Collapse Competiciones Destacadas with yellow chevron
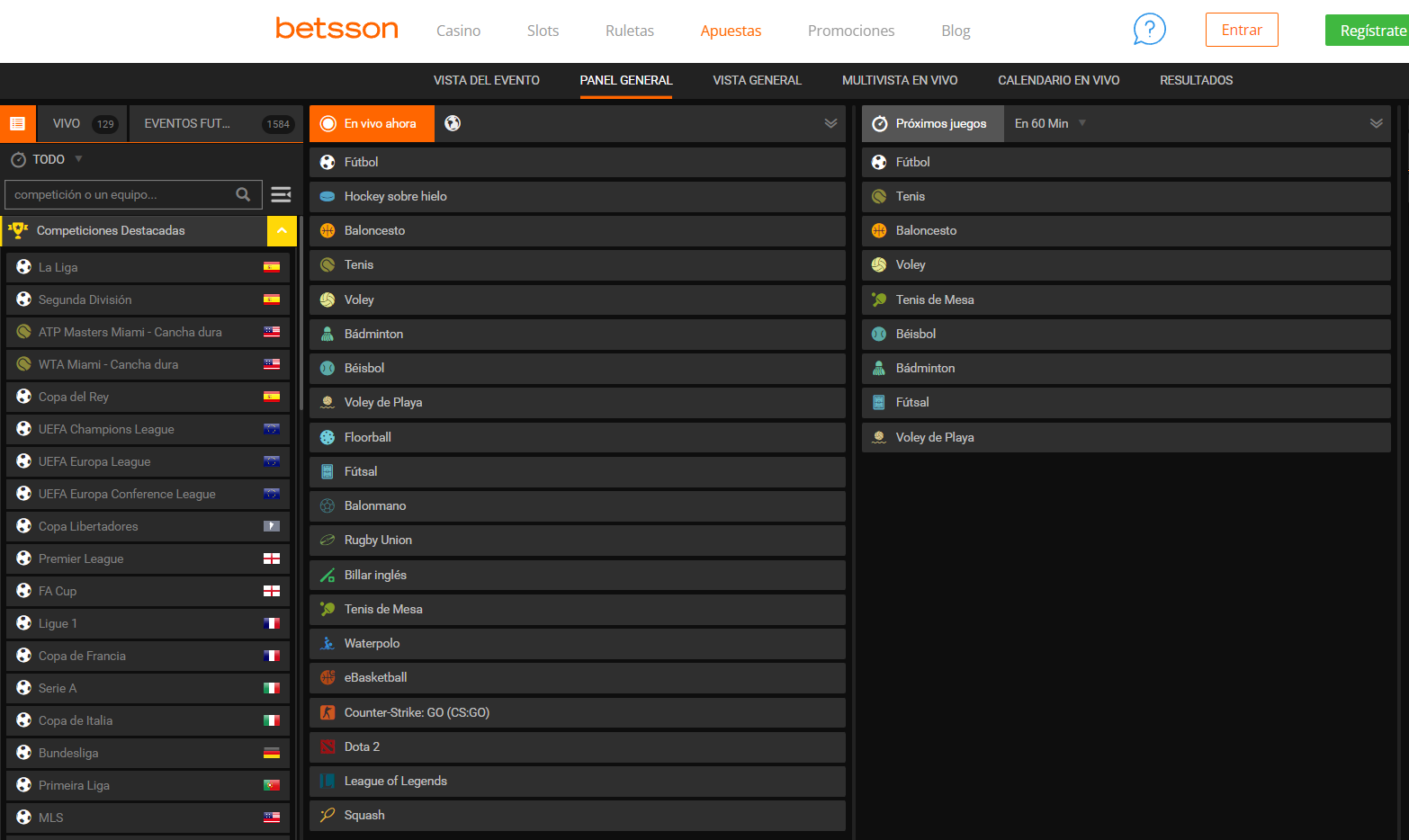Image resolution: width=1409 pixels, height=840 pixels. click(x=282, y=231)
